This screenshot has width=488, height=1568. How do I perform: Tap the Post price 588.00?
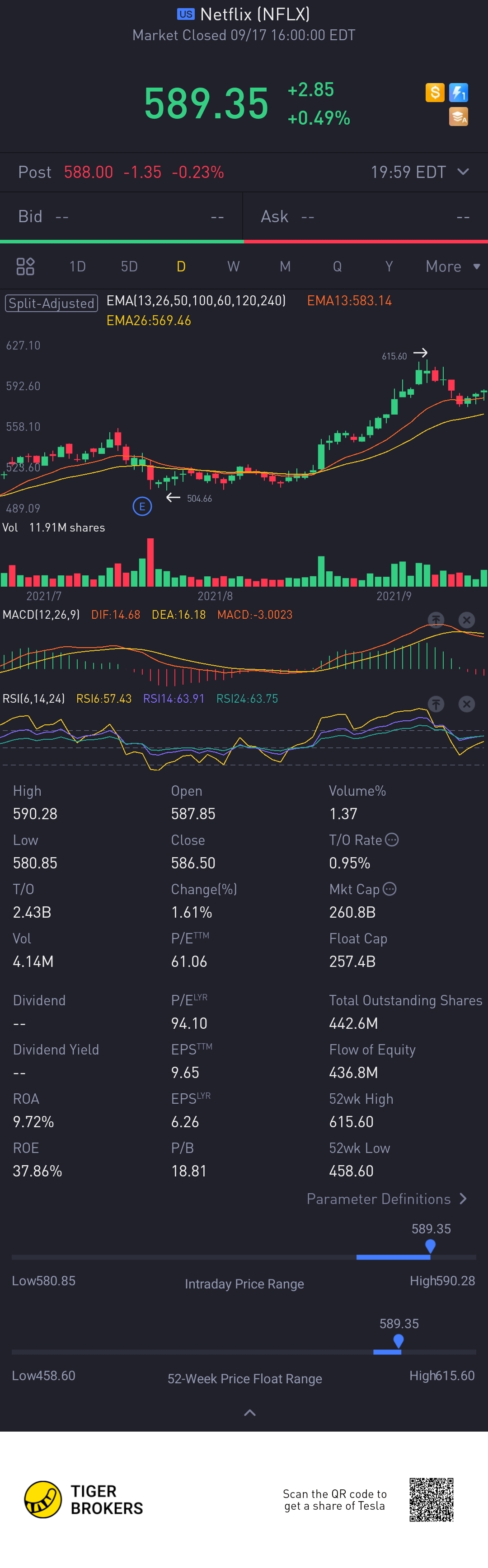click(89, 172)
